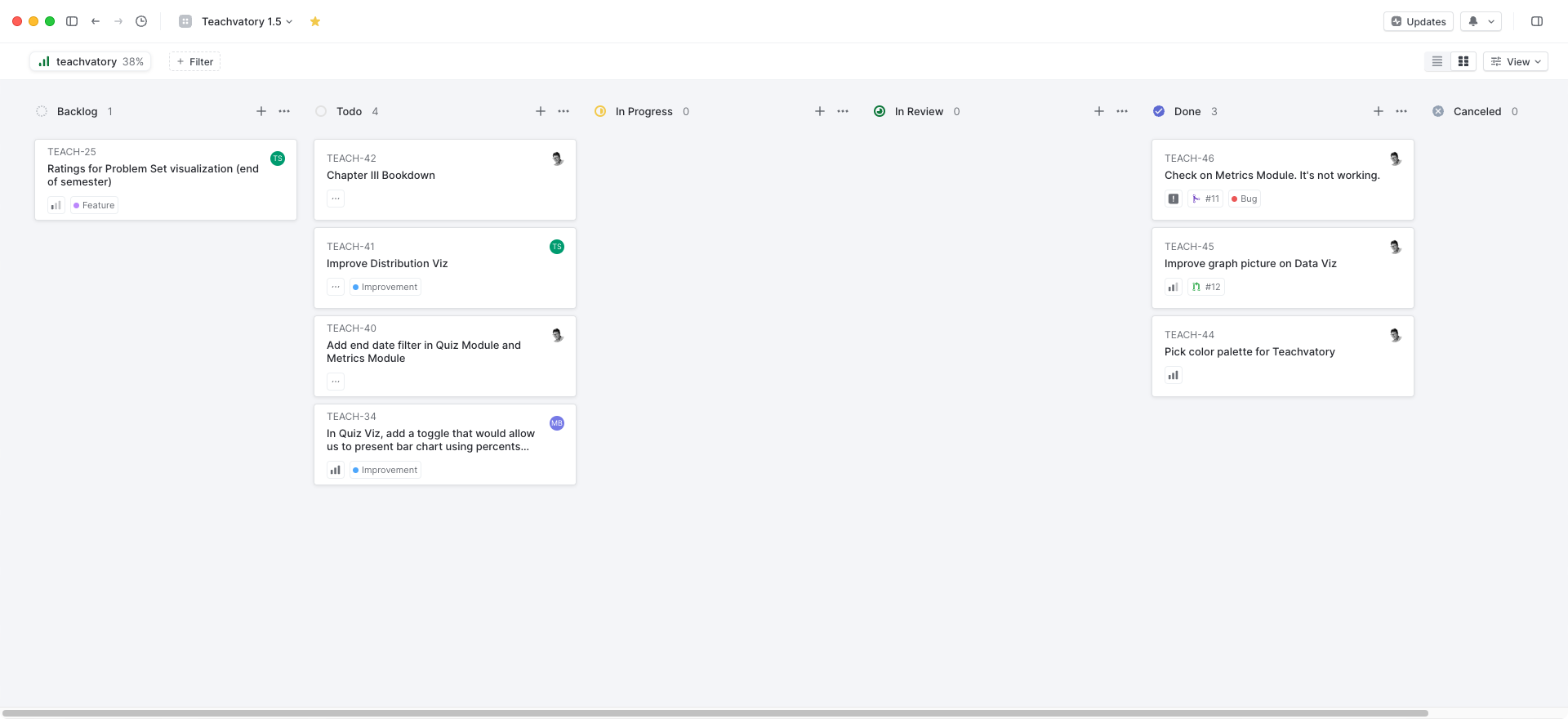Screen dimensions: 1568x719
Task: Click priority icon on TEACH-25 card
Action: [x=56, y=205]
